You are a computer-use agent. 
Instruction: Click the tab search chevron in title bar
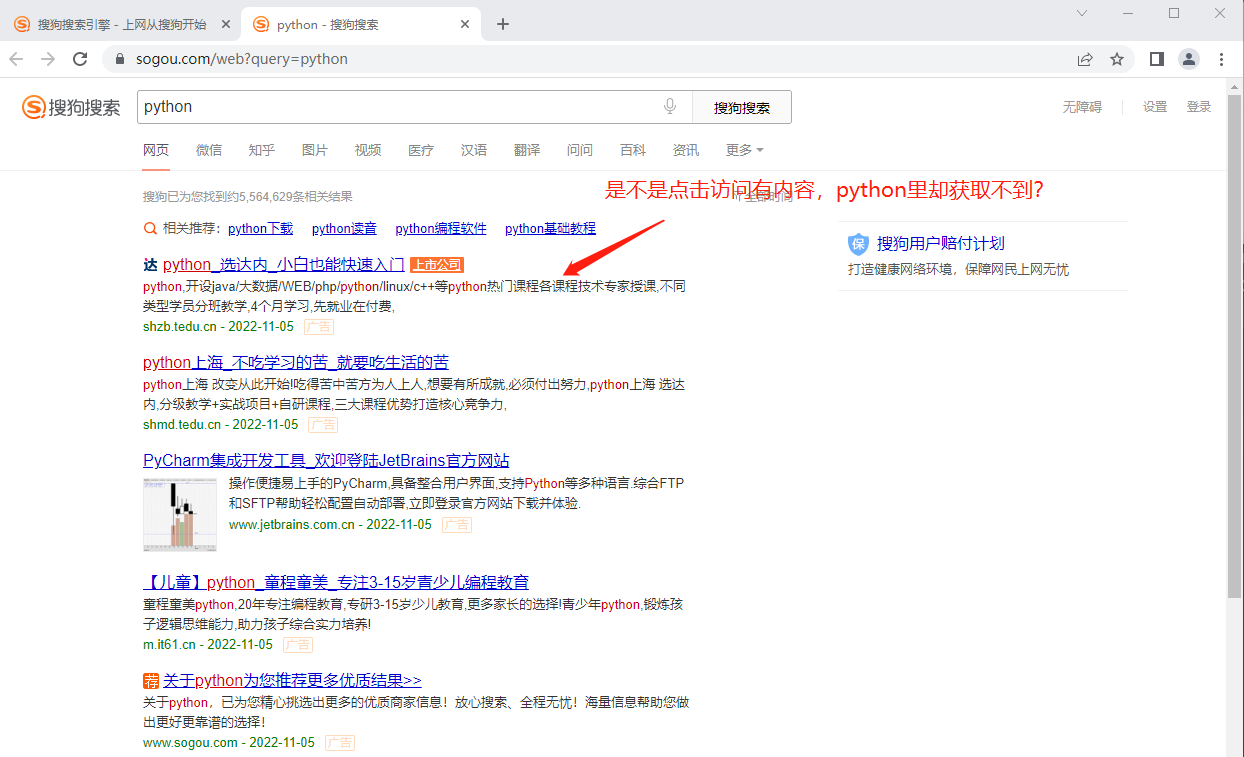coord(1082,13)
